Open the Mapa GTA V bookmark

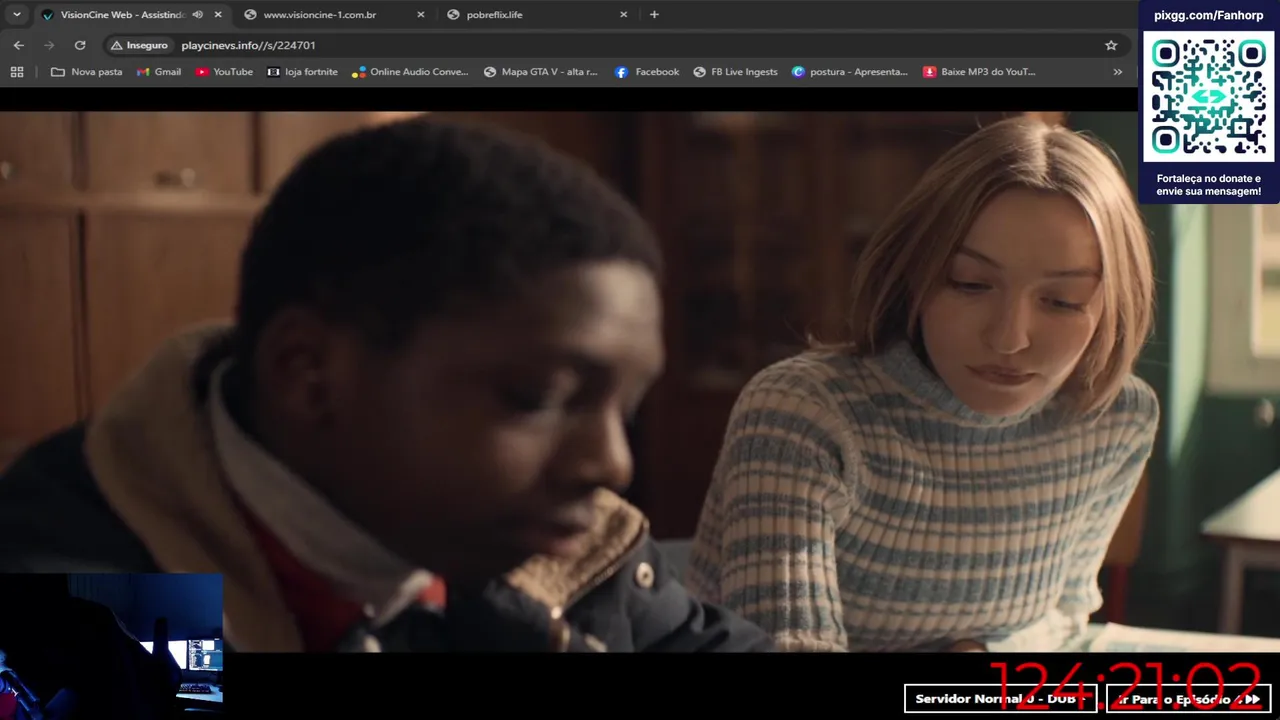pyautogui.click(x=541, y=72)
